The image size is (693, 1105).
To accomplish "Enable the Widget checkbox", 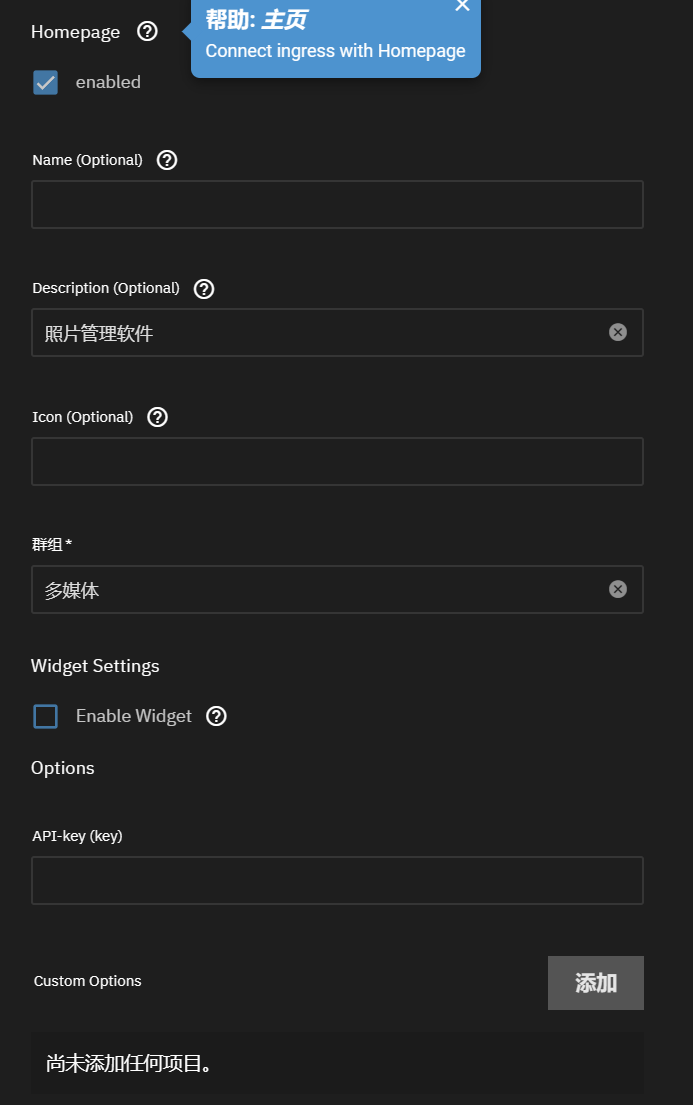I will (x=44, y=716).
